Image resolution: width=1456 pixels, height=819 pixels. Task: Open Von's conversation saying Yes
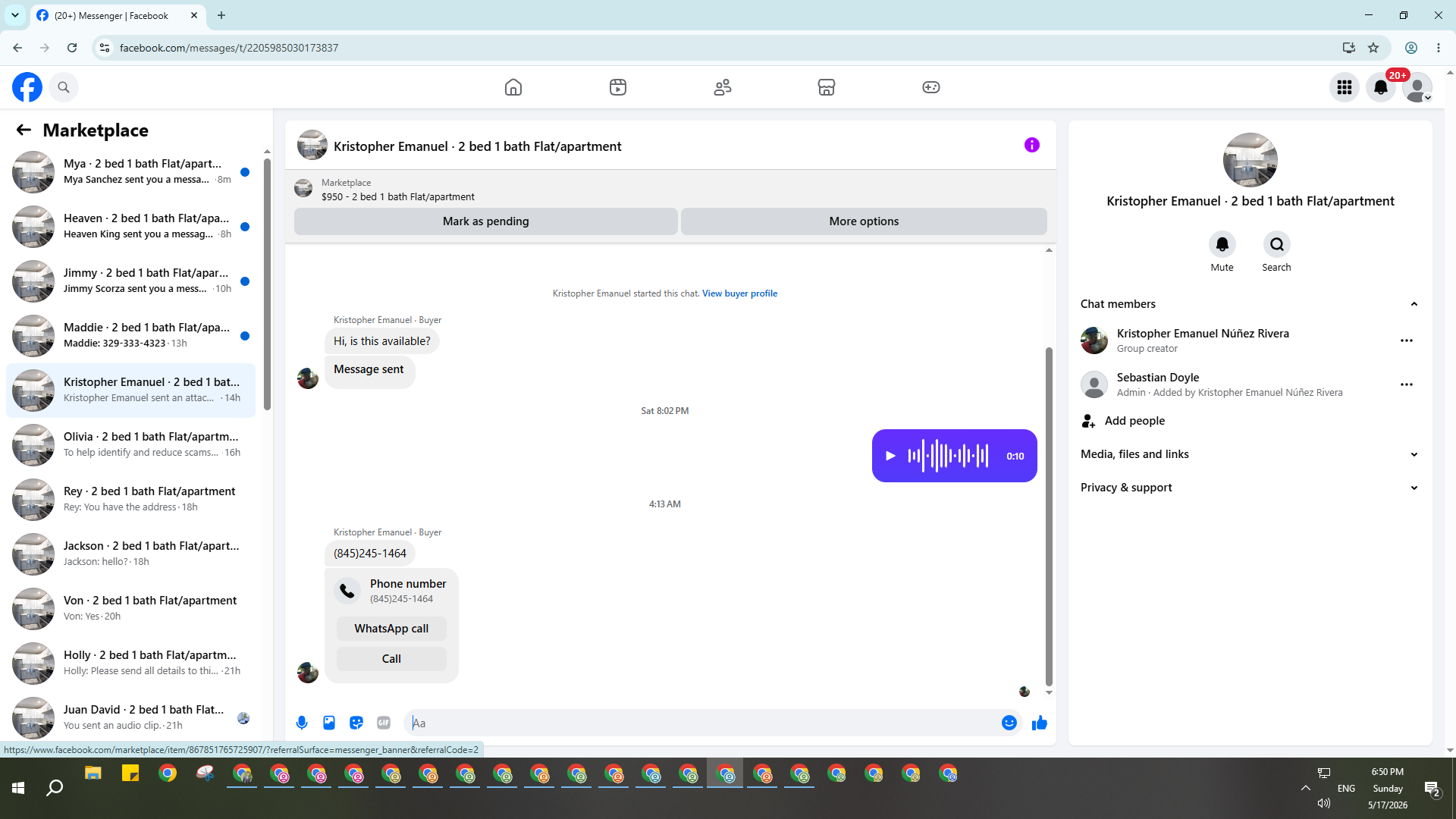(130, 609)
